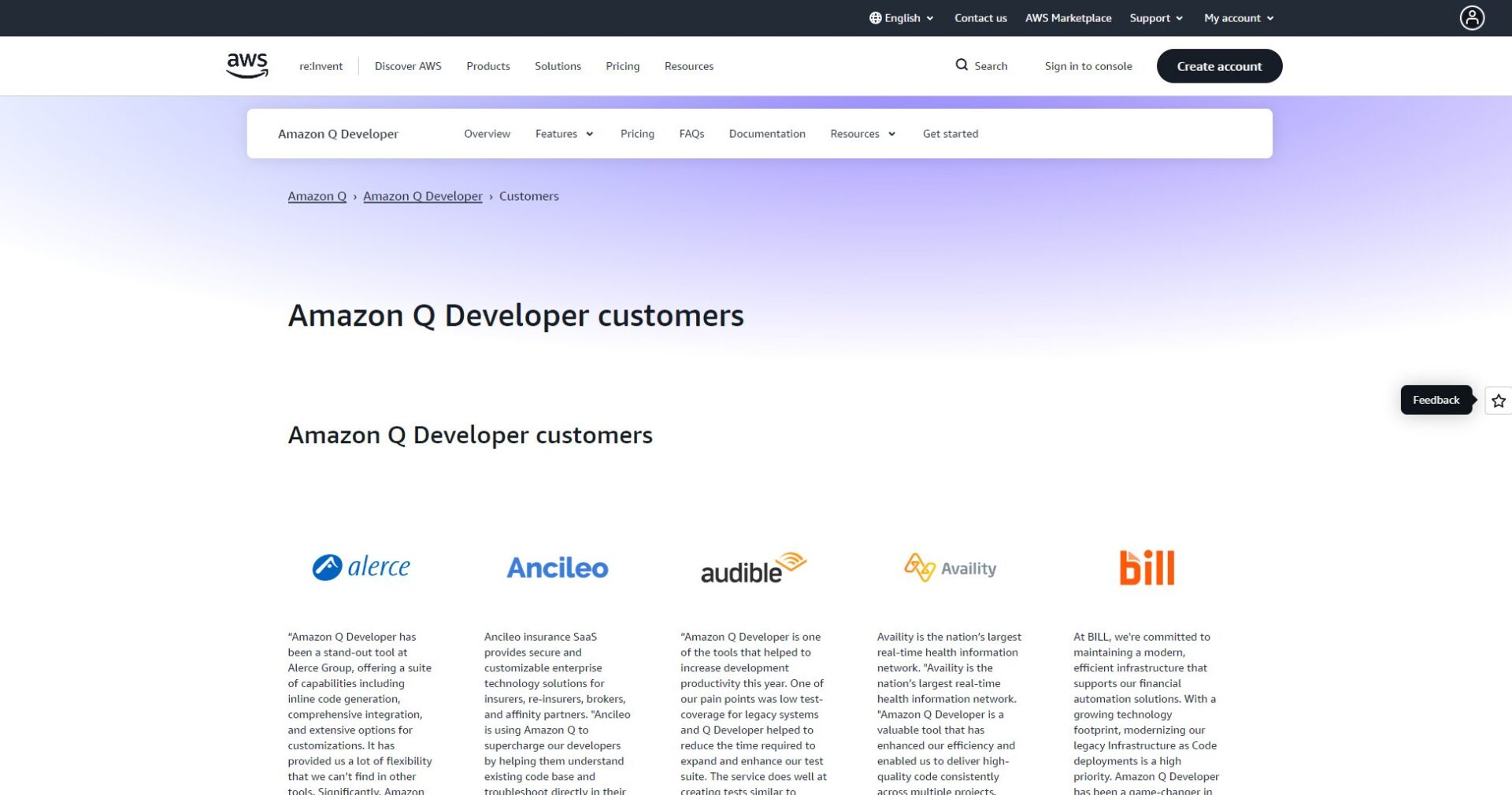
Task: Open the FAQs section
Action: 691,134
